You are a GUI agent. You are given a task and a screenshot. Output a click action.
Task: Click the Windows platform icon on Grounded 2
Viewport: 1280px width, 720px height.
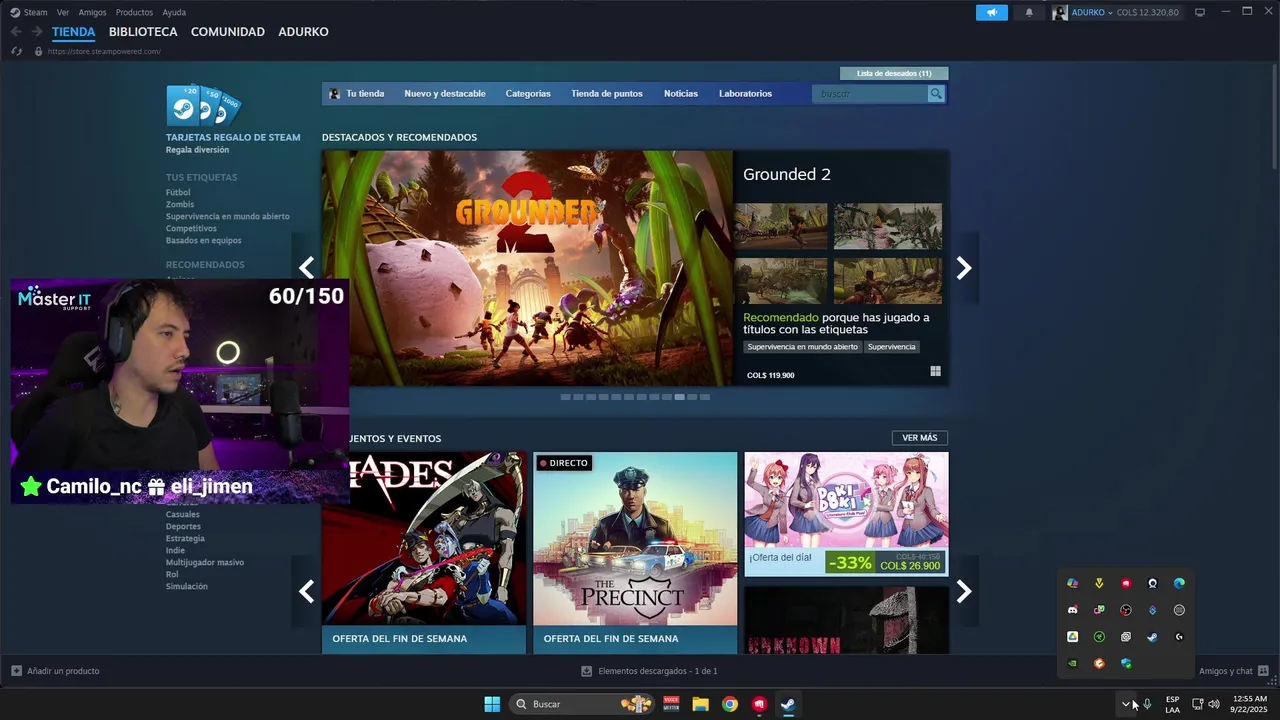point(935,371)
